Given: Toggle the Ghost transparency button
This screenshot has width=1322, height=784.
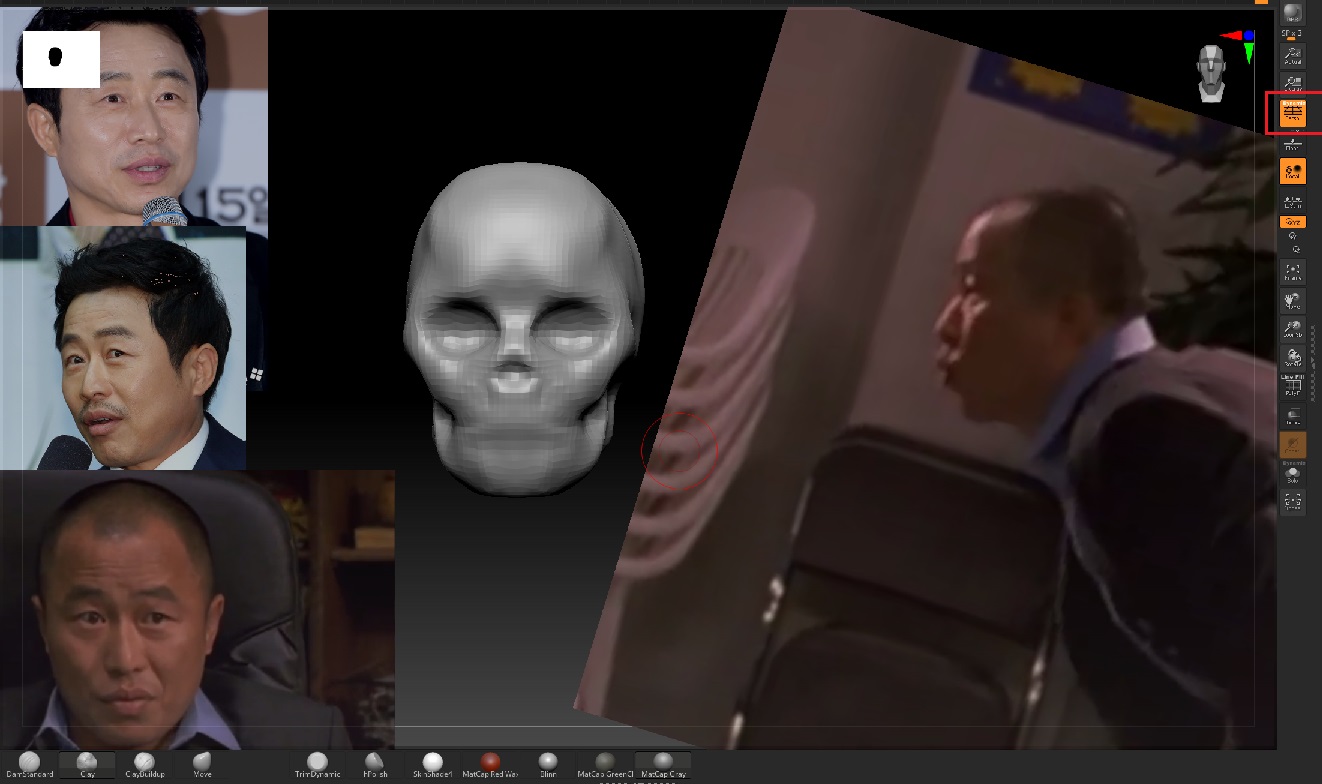Looking at the screenshot, I should [1293, 445].
